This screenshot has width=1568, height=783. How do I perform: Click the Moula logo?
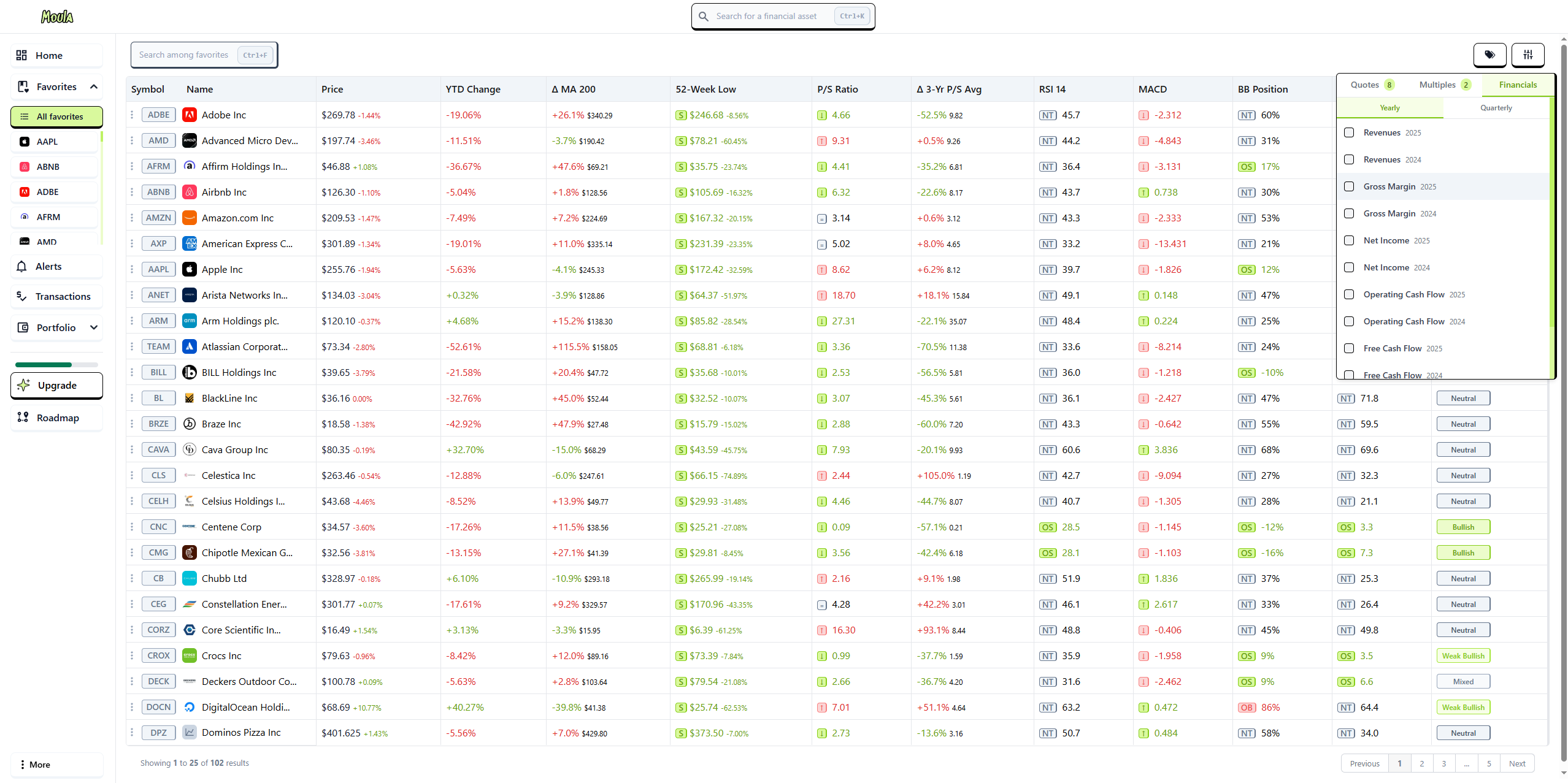[57, 17]
